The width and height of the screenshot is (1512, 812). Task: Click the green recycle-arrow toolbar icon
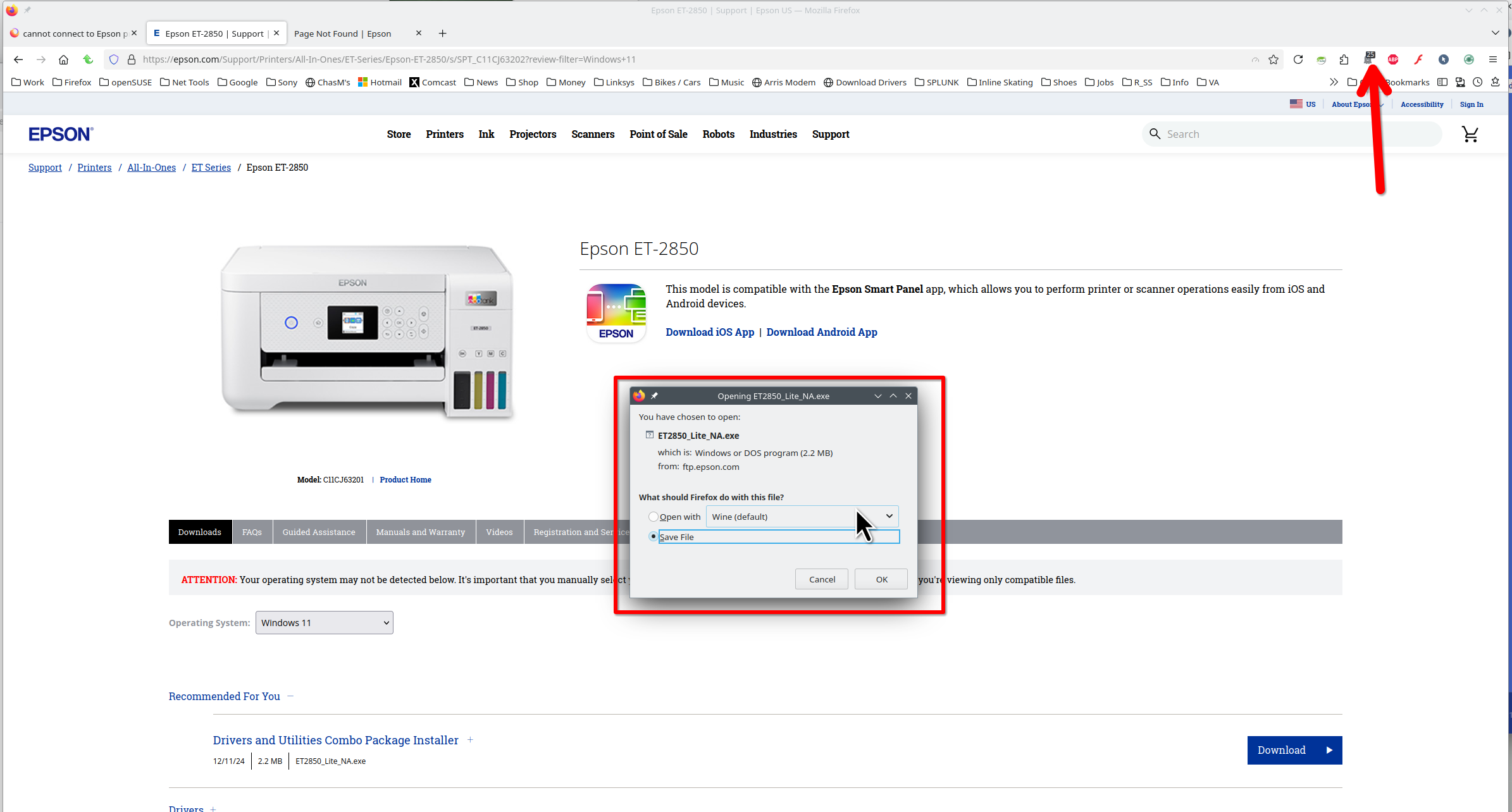[88, 59]
